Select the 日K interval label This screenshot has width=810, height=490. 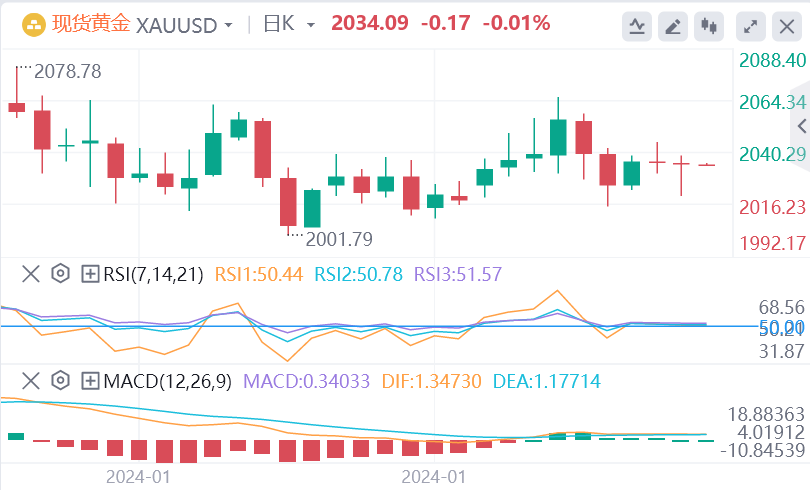(x=279, y=24)
